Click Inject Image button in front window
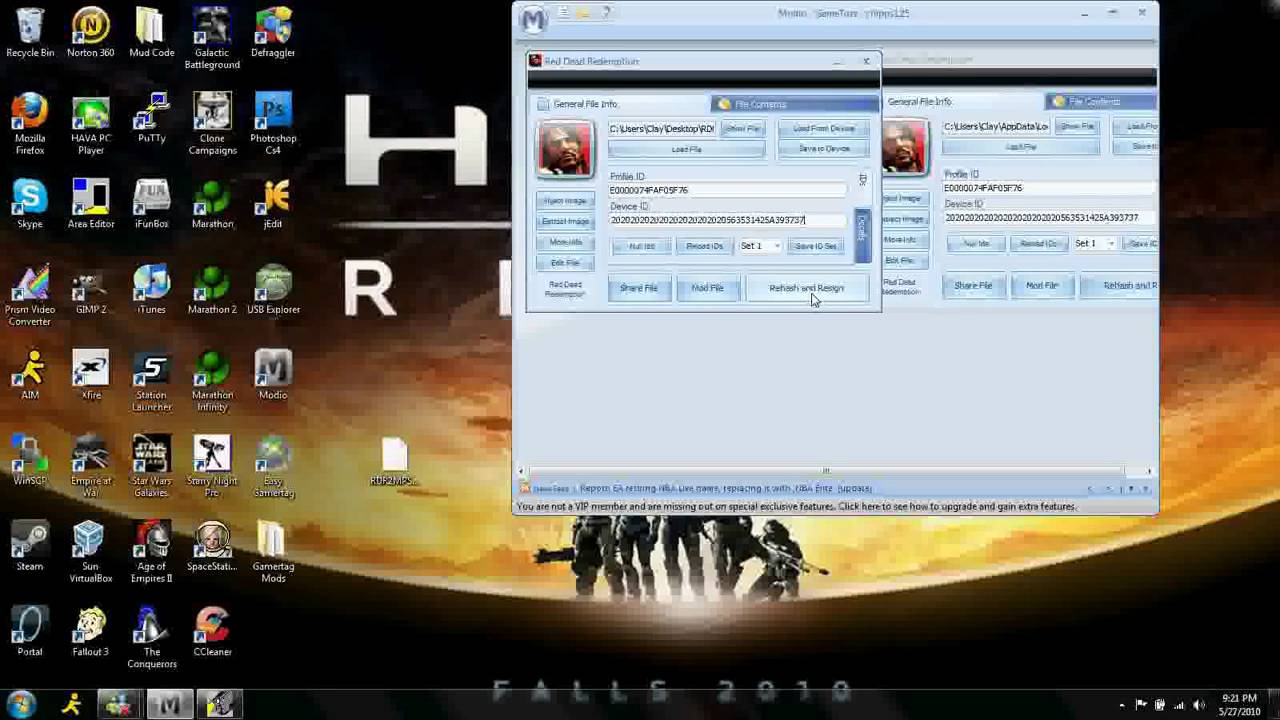The width and height of the screenshot is (1280, 720). tap(565, 201)
